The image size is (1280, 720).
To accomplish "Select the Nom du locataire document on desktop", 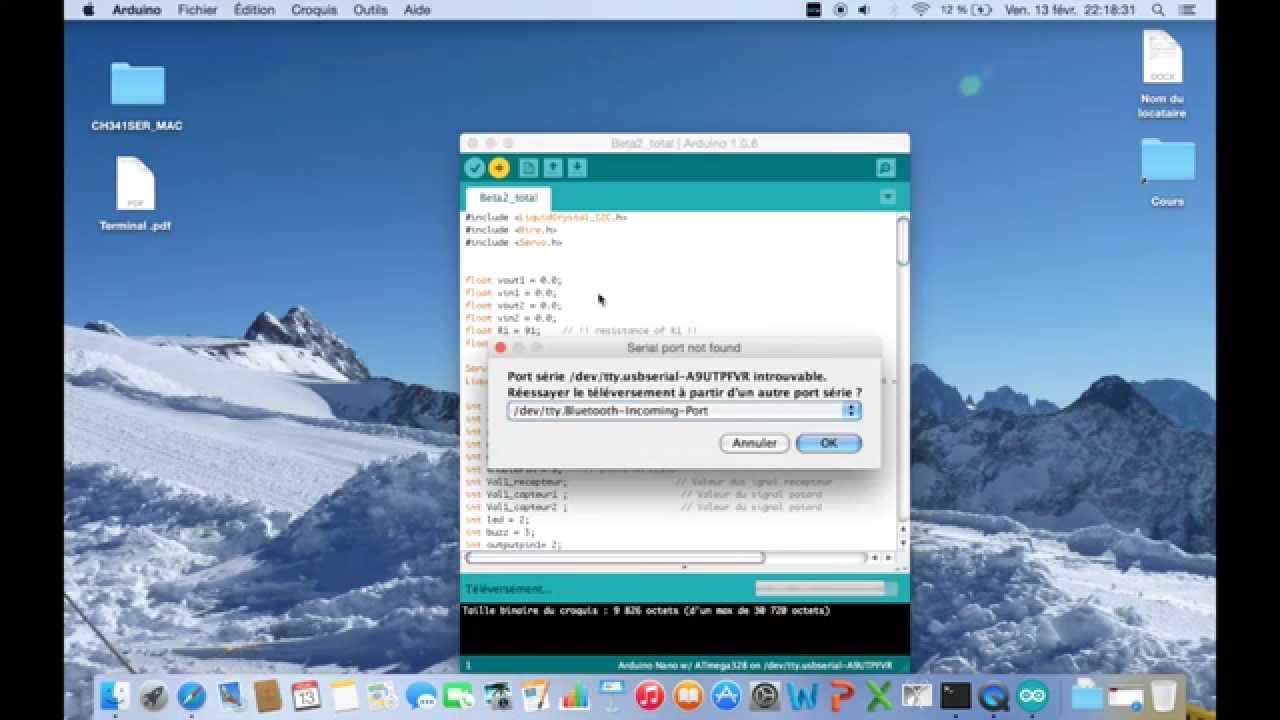I will click(1162, 74).
